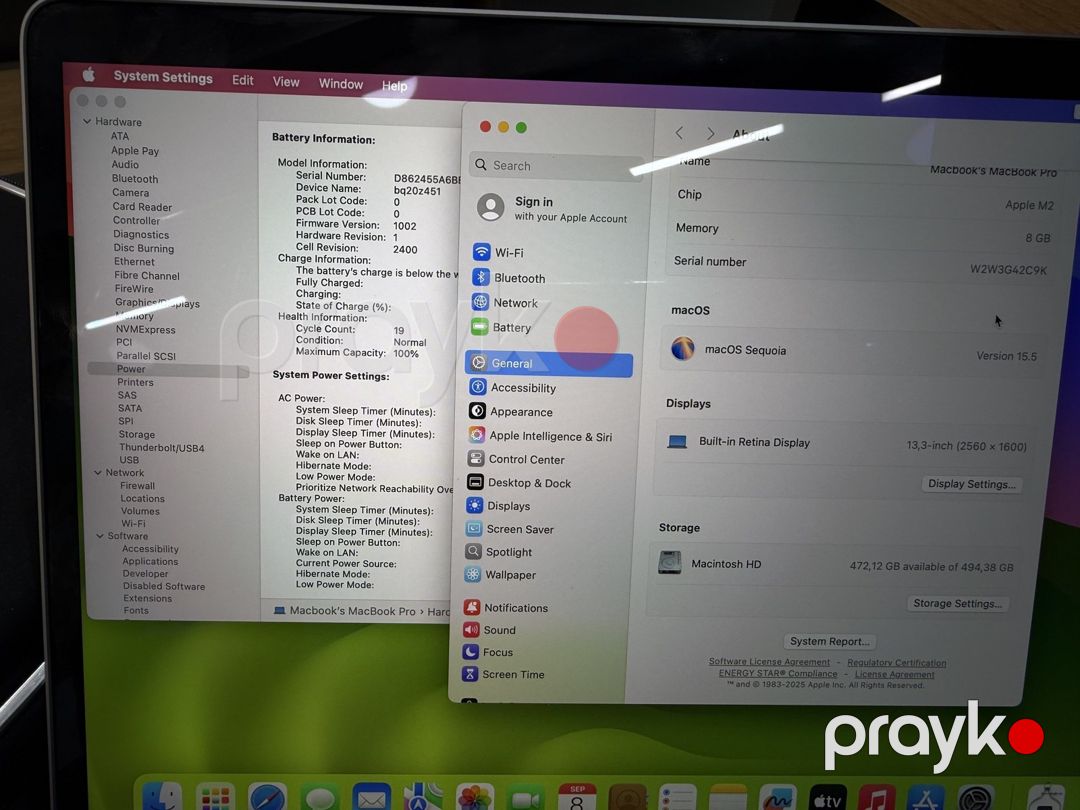The width and height of the screenshot is (1080, 810).
Task: Select Apple Pay in System Information sidebar
Action: [135, 150]
